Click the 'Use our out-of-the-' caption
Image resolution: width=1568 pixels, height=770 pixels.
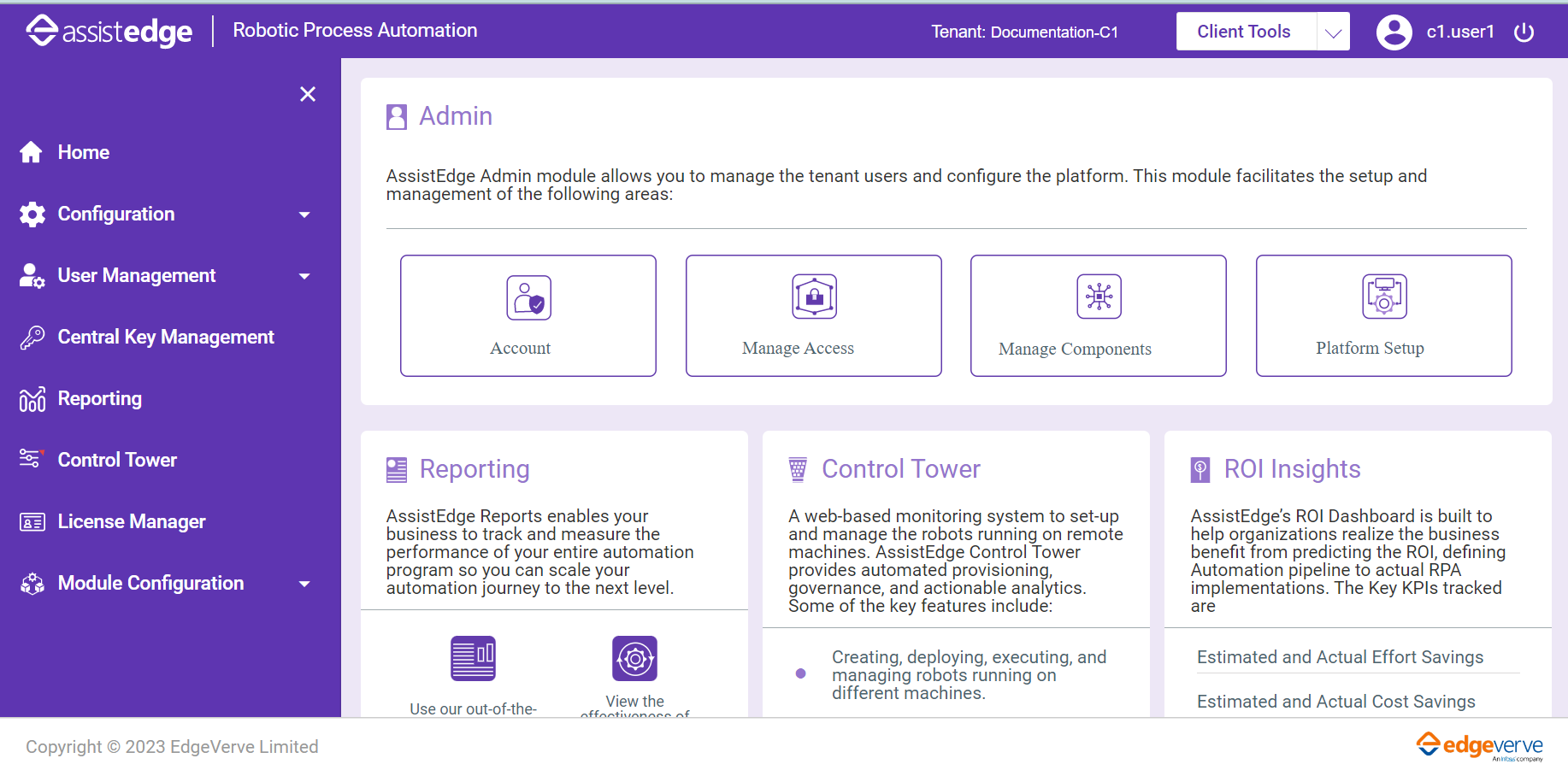[x=473, y=708]
